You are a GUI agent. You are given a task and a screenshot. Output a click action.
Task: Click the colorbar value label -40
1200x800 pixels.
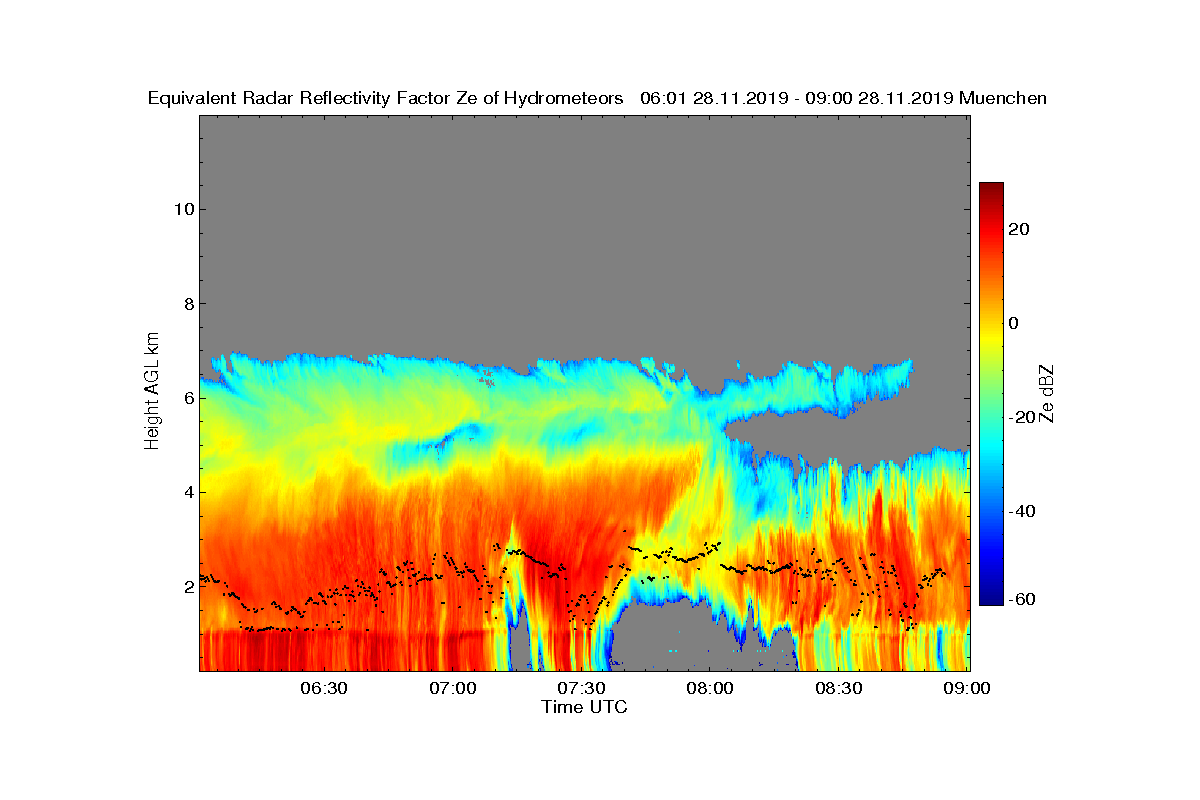(x=1022, y=512)
